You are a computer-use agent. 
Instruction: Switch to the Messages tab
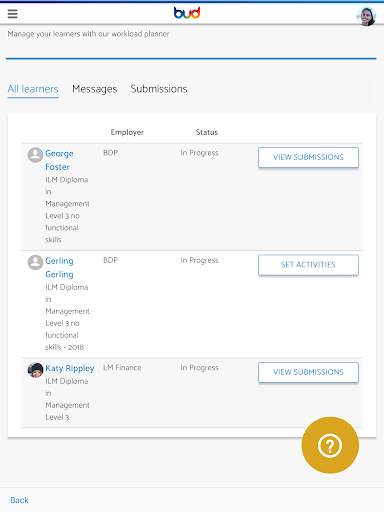click(95, 89)
